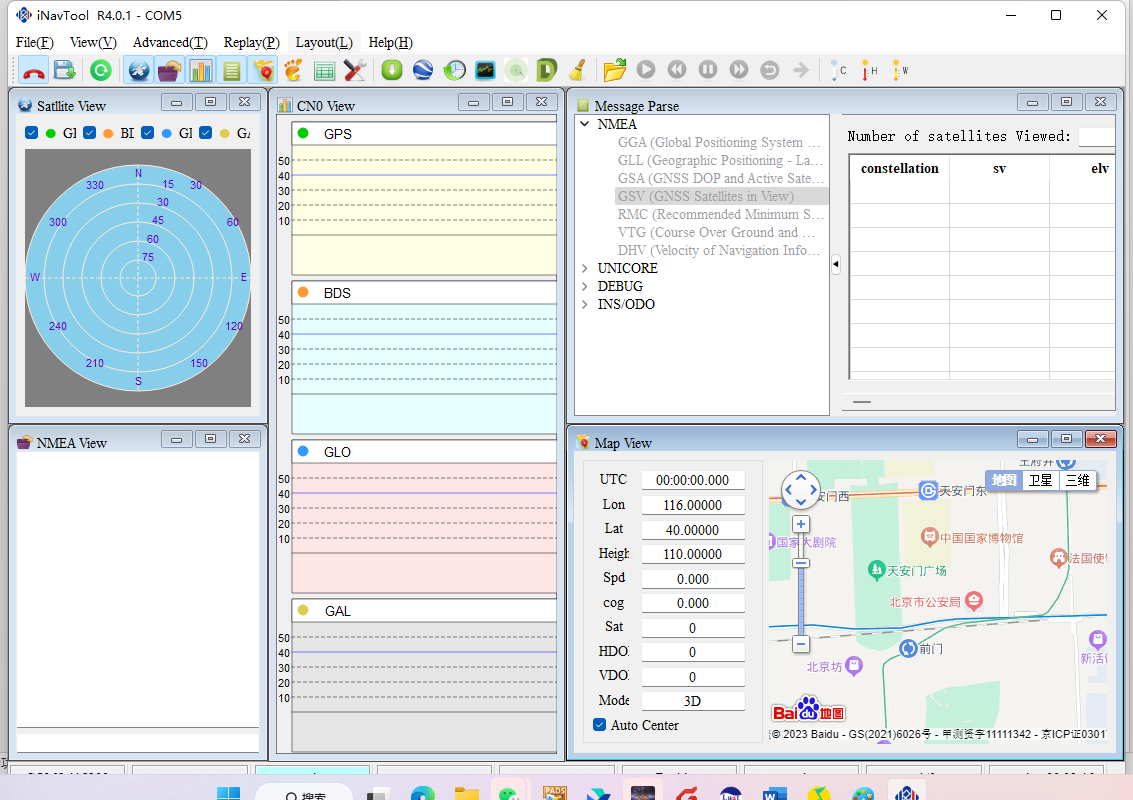Click the bar chart CN0 view icon

tap(201, 70)
